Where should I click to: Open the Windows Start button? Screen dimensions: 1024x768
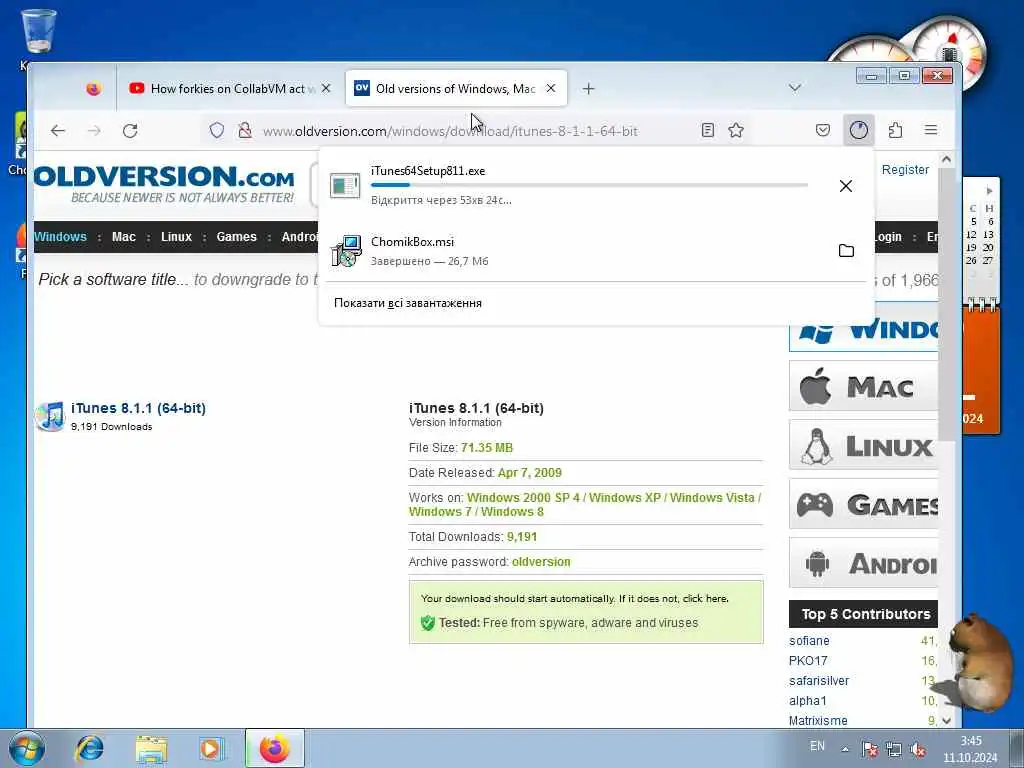[x=27, y=749]
